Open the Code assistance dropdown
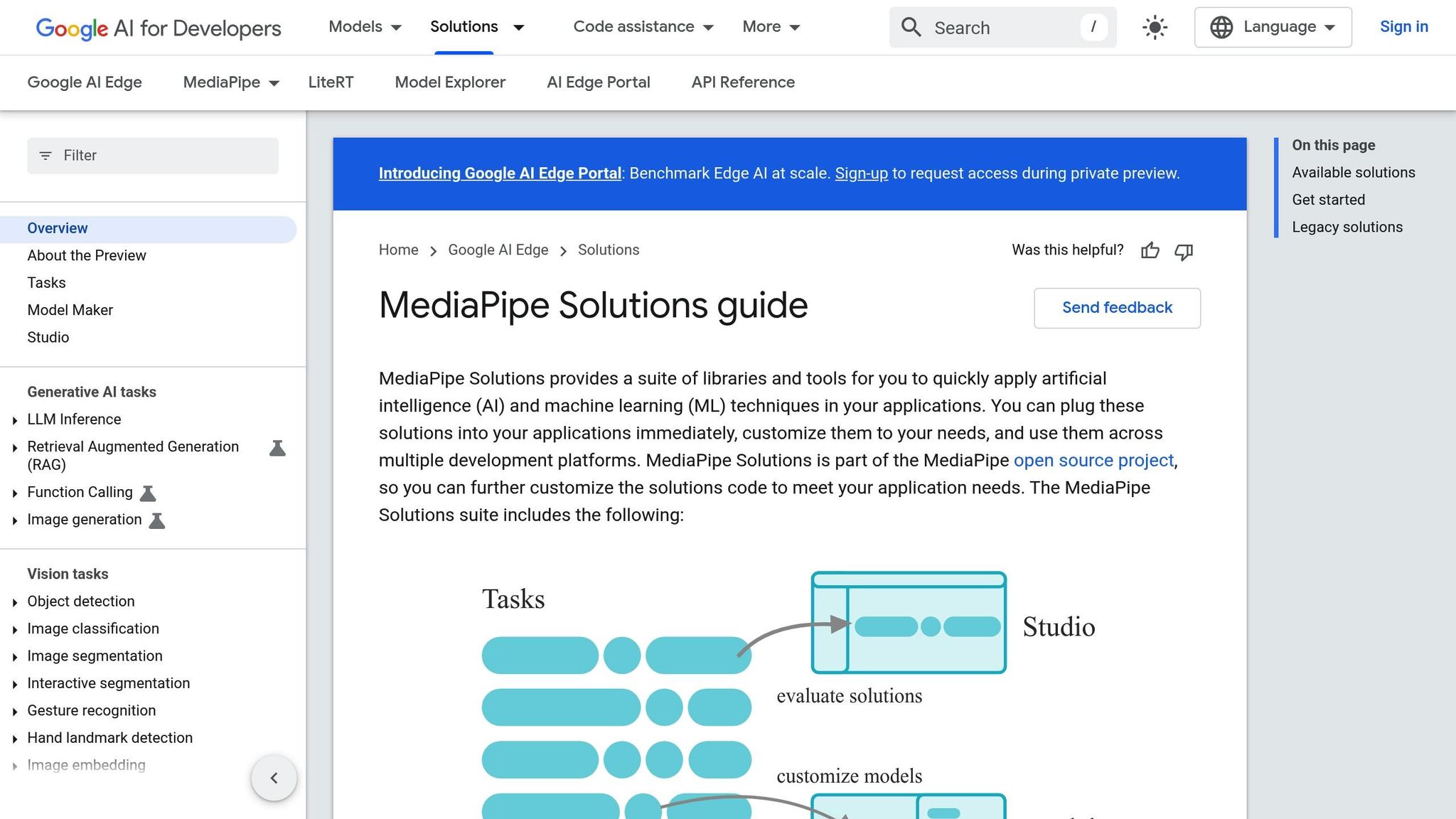 pyautogui.click(x=643, y=27)
